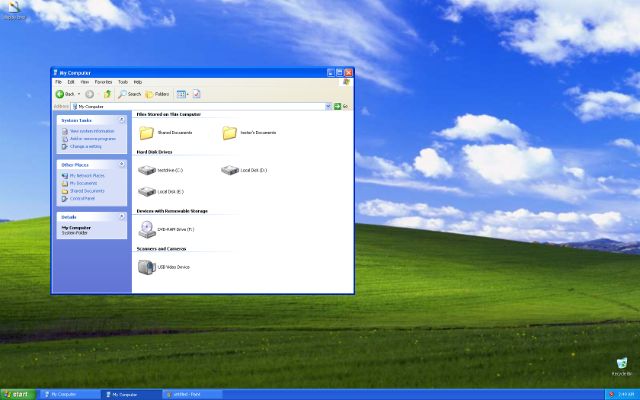Toggle the Folders pane button
The image size is (640, 400).
click(x=158, y=94)
